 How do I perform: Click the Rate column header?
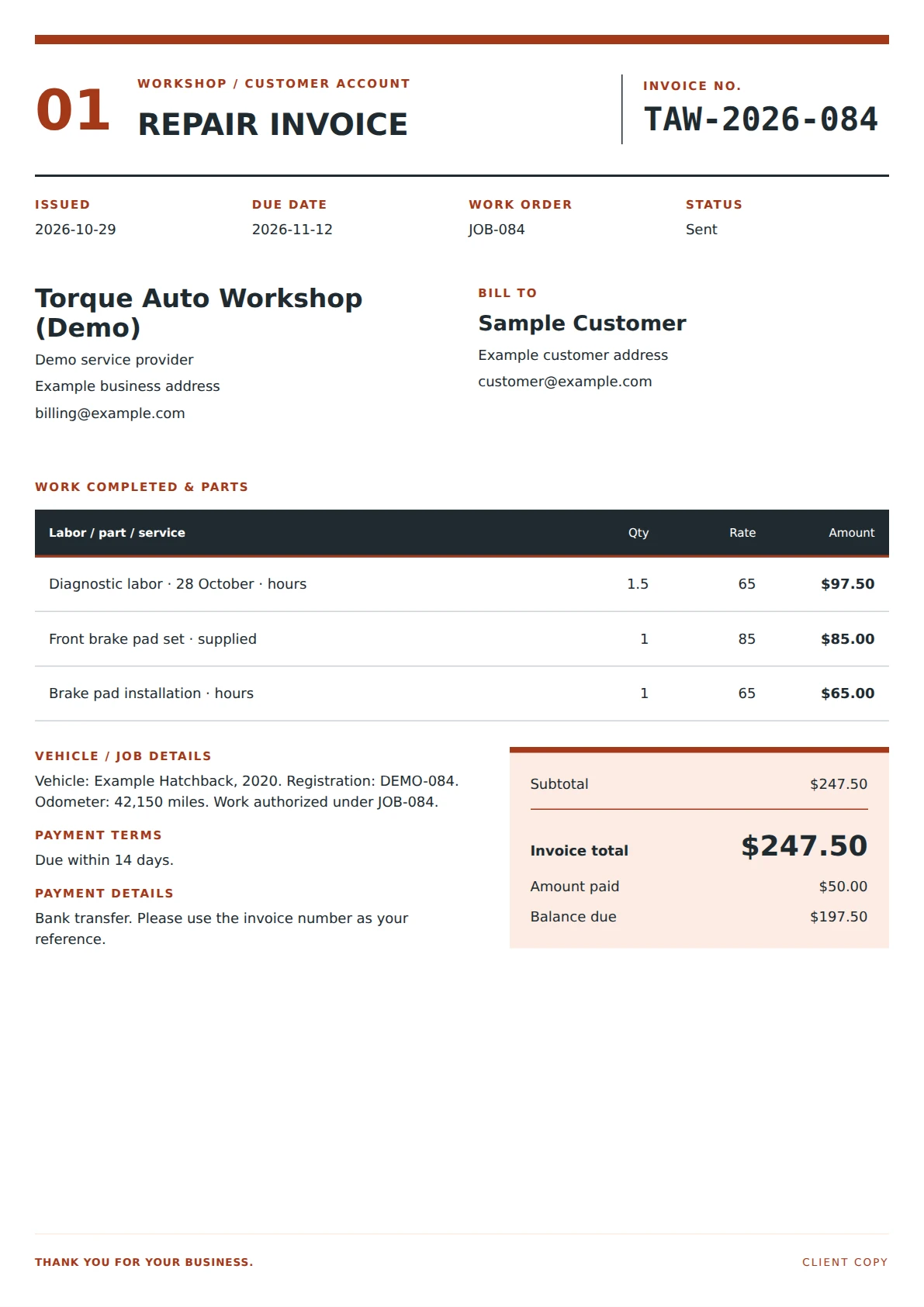point(742,533)
